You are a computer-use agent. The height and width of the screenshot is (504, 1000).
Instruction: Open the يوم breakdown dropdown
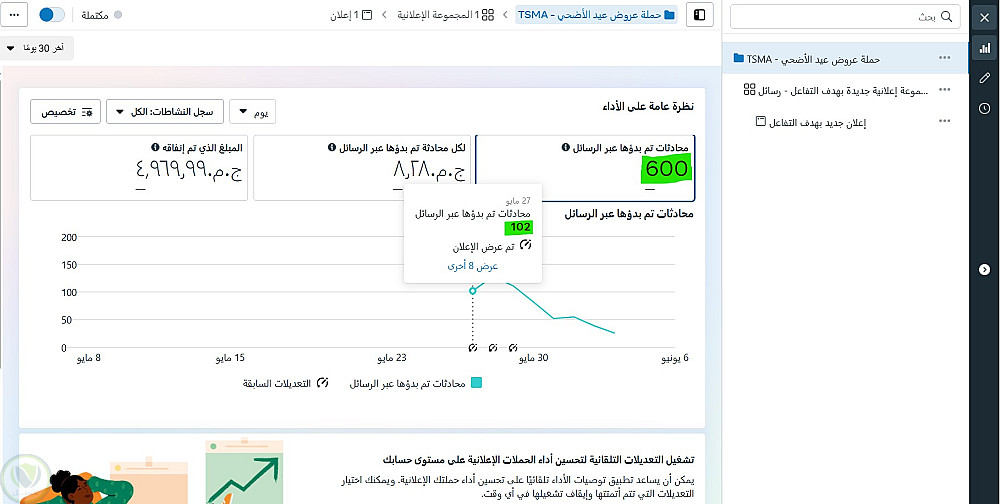click(x=253, y=112)
